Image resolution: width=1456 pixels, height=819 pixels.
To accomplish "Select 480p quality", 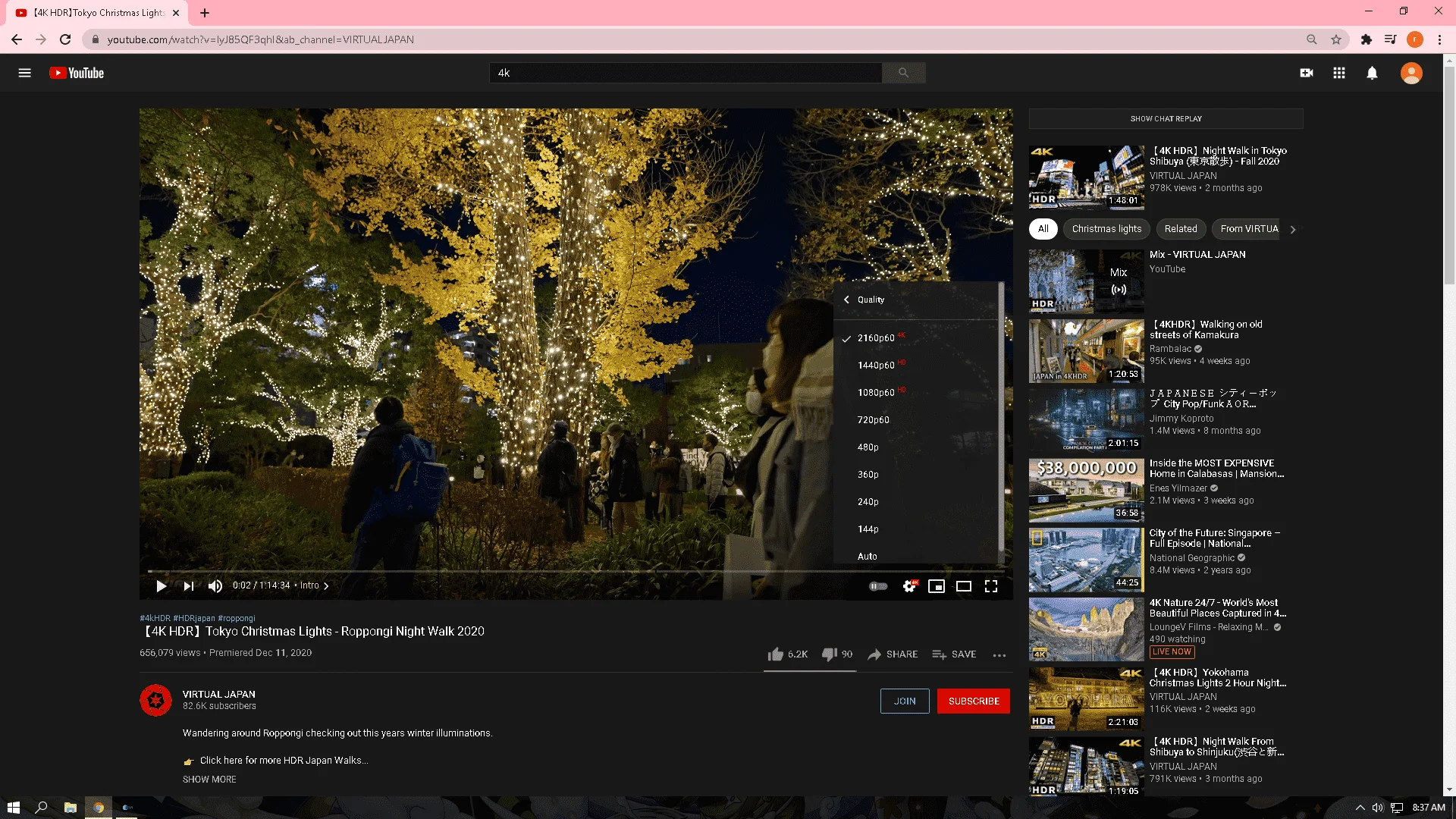I will 916,447.
